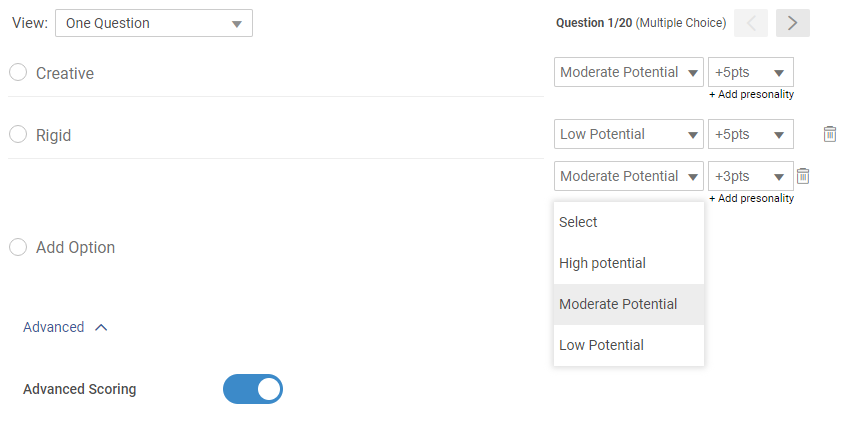Select the Add Option radio button

(x=18, y=247)
